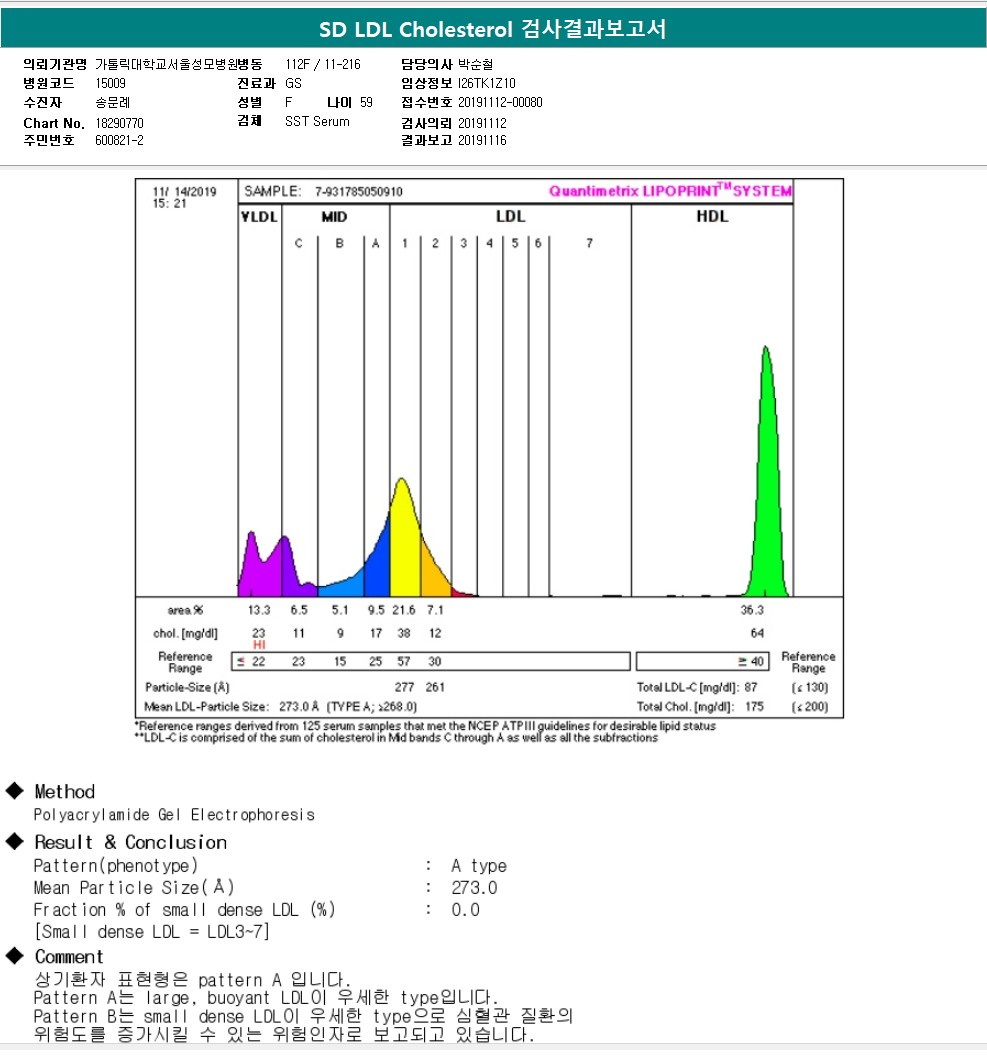Click the Pattern phenotype result A type
The image size is (987, 1060).
pos(479,866)
